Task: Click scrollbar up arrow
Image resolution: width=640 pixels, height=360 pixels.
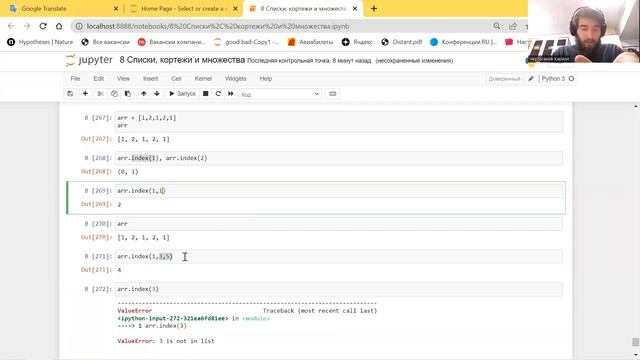Action: click(x=636, y=106)
